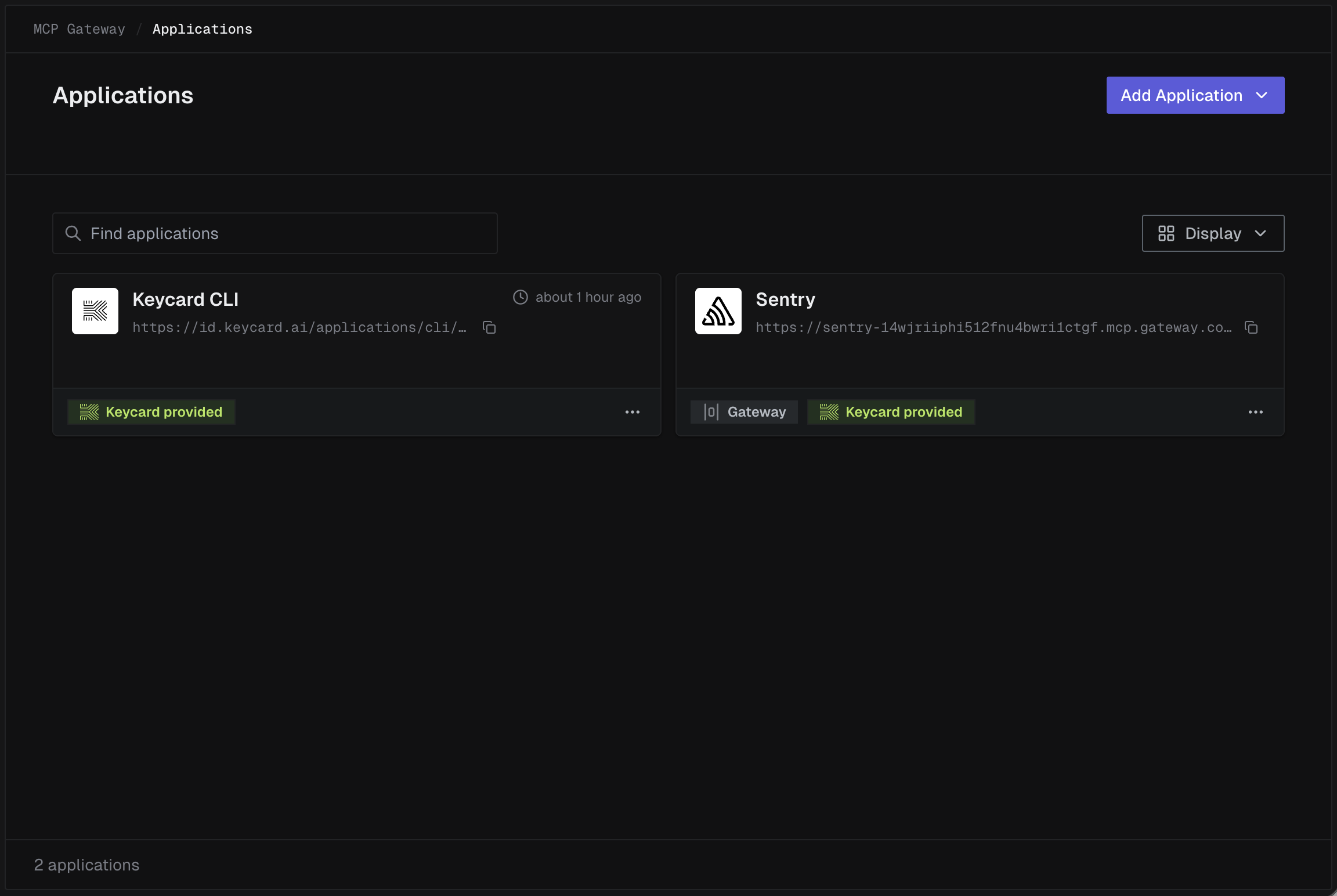This screenshot has width=1337, height=896.
Task: Expand the Add Application dropdown chevron
Action: point(1263,95)
